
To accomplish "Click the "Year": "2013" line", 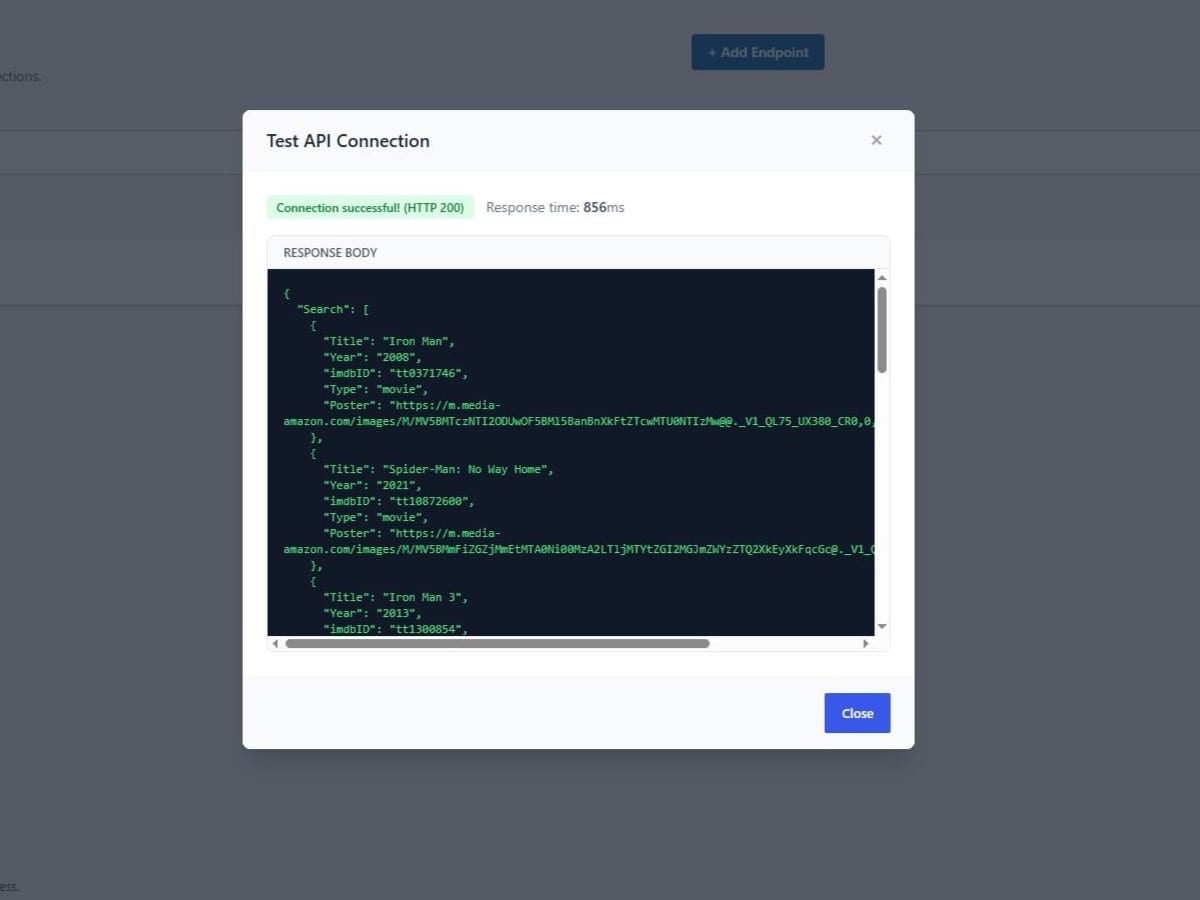I will point(372,613).
